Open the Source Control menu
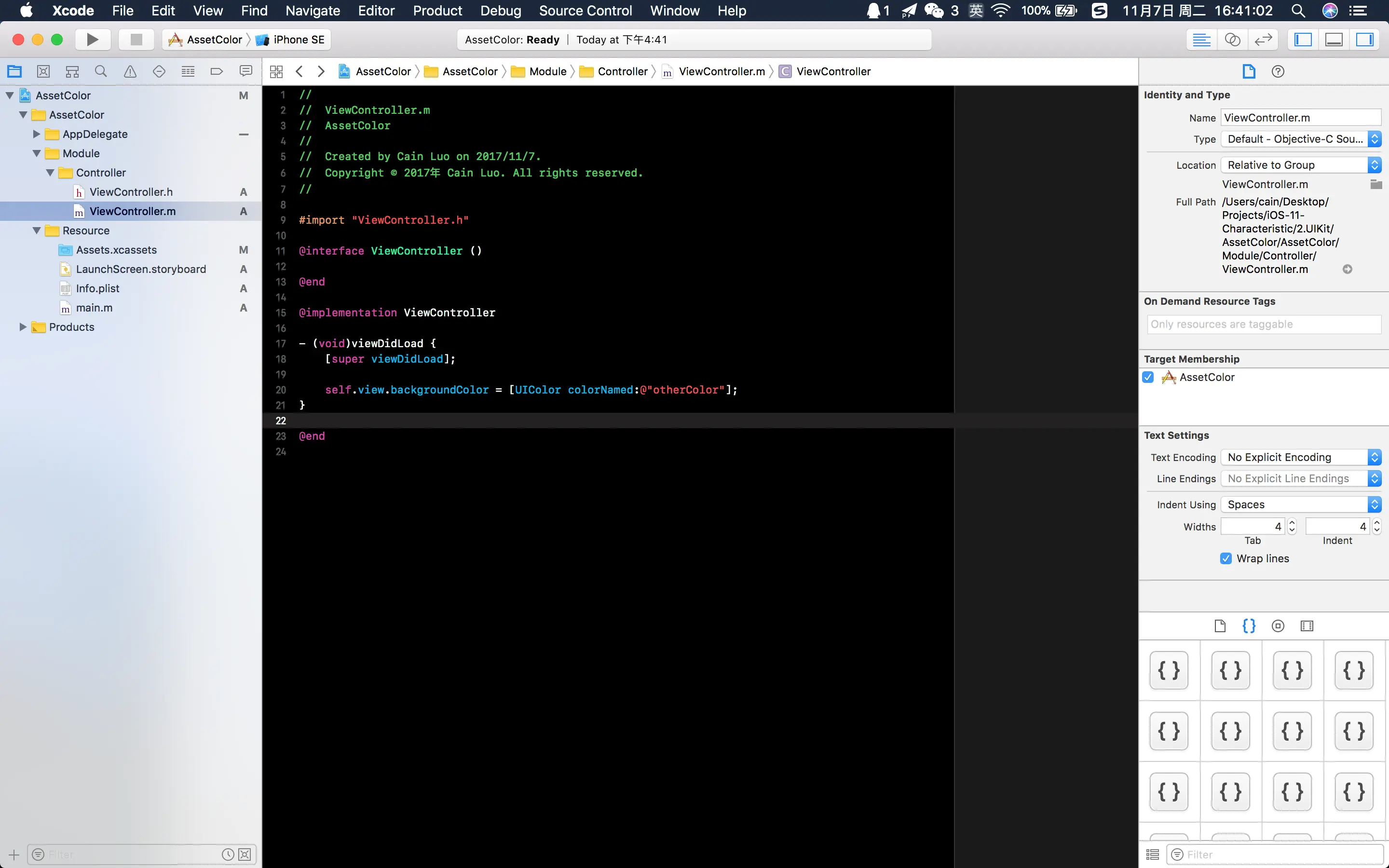This screenshot has width=1389, height=868. coord(586,11)
